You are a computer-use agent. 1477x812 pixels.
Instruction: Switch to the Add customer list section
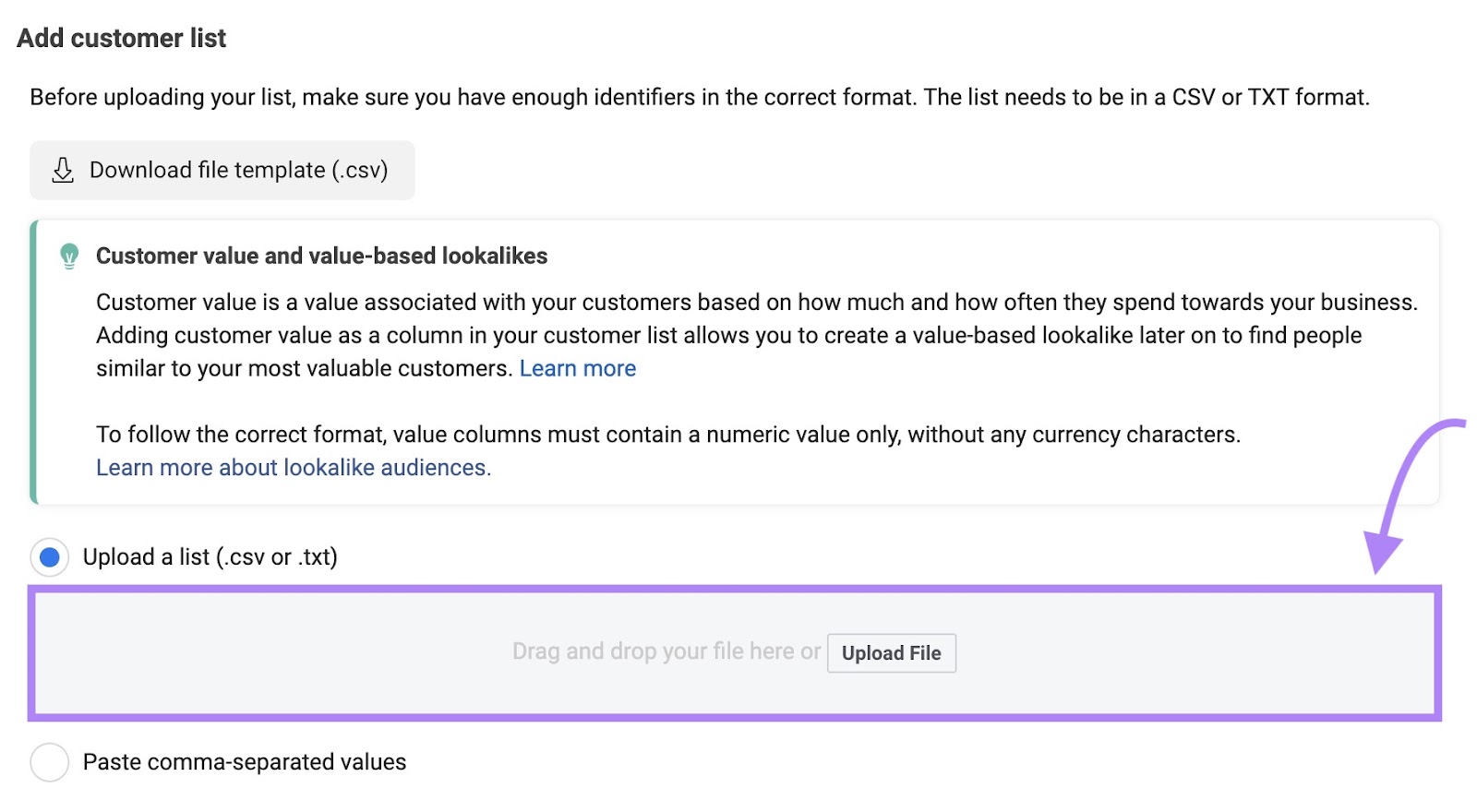[120, 38]
